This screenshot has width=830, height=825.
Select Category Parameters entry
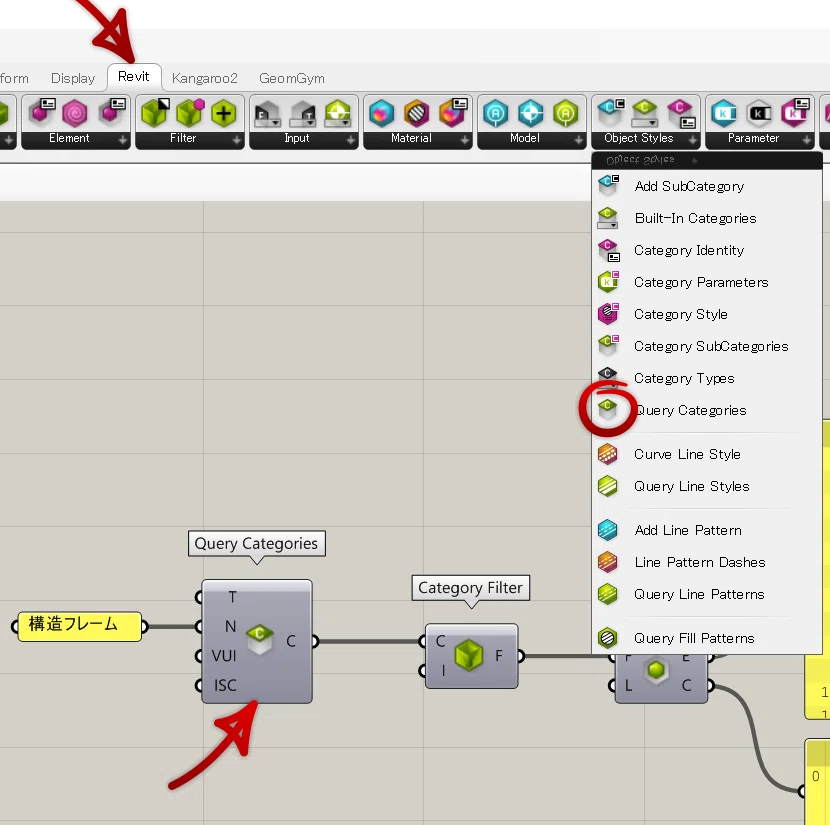707,282
